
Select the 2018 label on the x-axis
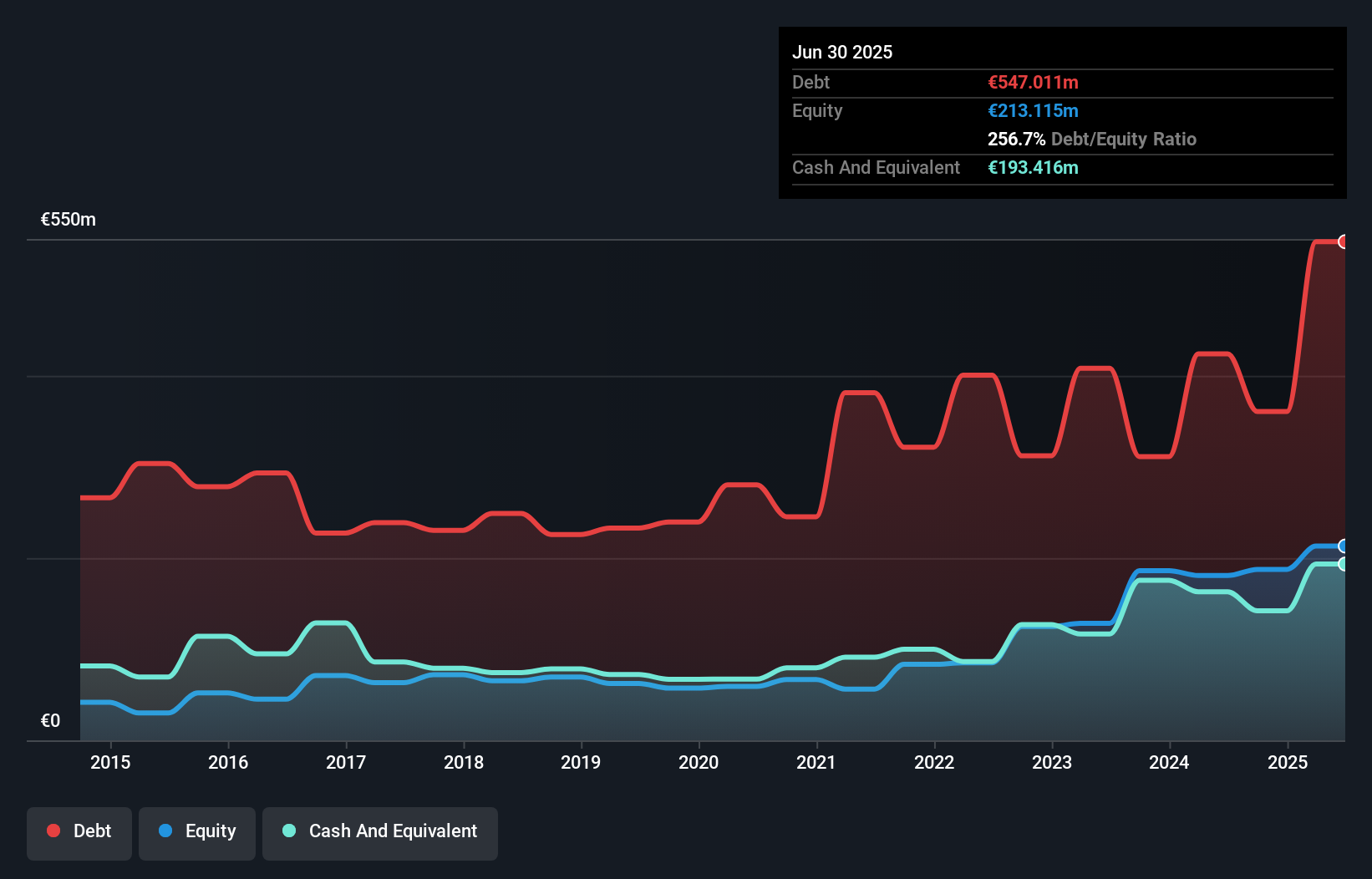click(464, 762)
